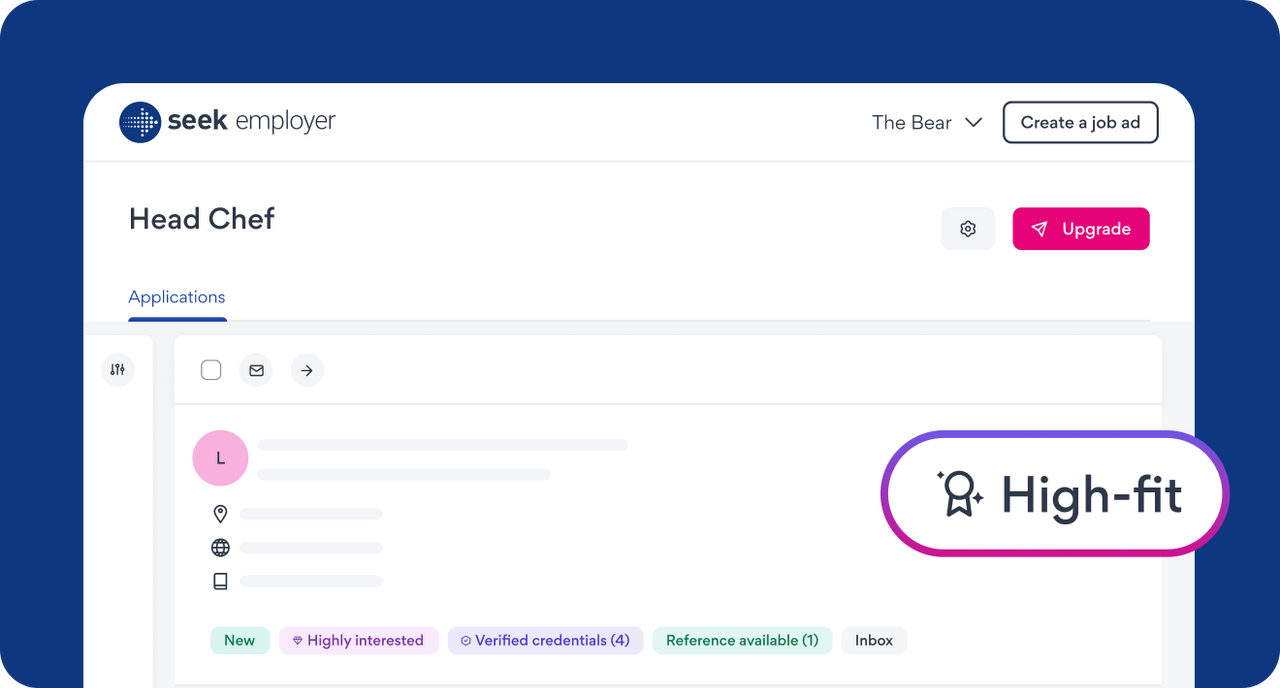This screenshot has height=688, width=1280.
Task: Click the email envelope icon
Action: tap(256, 371)
